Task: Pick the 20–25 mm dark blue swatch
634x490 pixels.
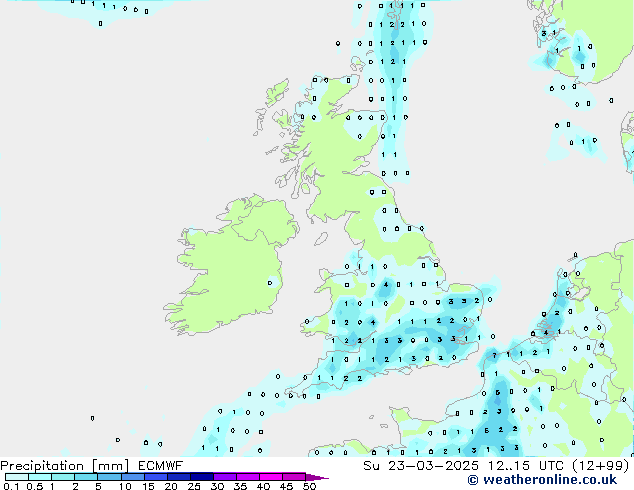Action: tap(179, 477)
